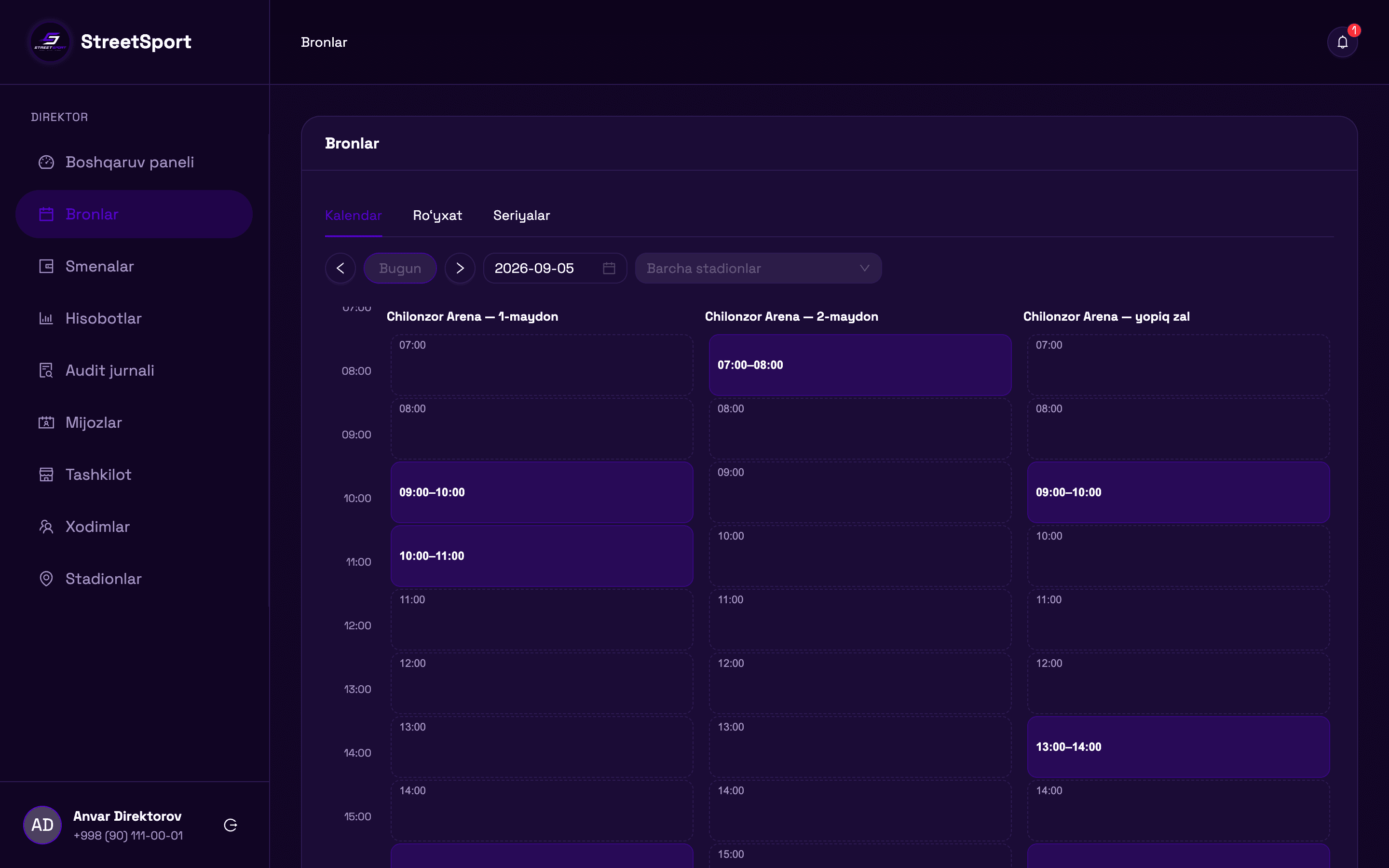Select empty 09:00 slot on 2-maydon

tap(860, 492)
